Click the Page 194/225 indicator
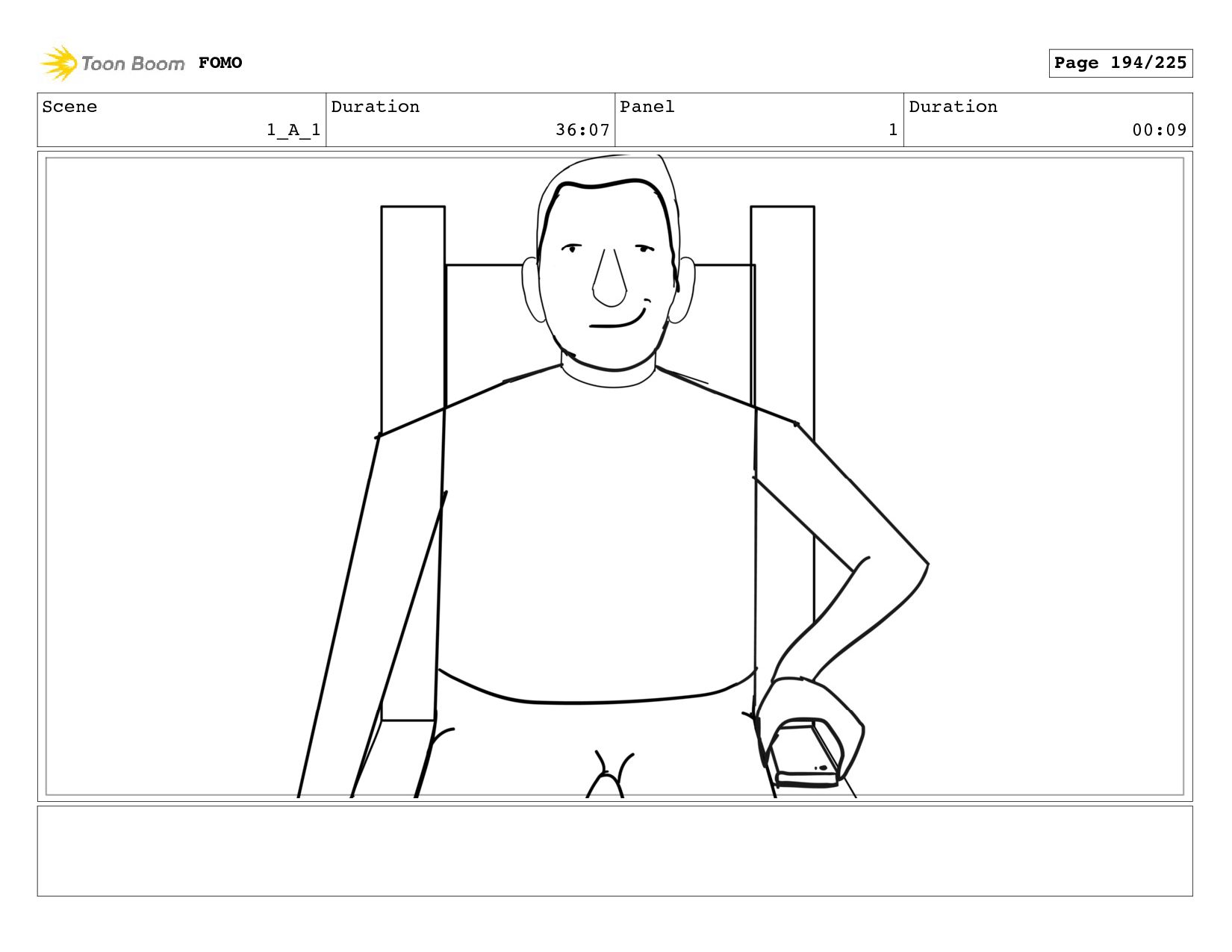This screenshot has width=1232, height=952. tap(1120, 63)
